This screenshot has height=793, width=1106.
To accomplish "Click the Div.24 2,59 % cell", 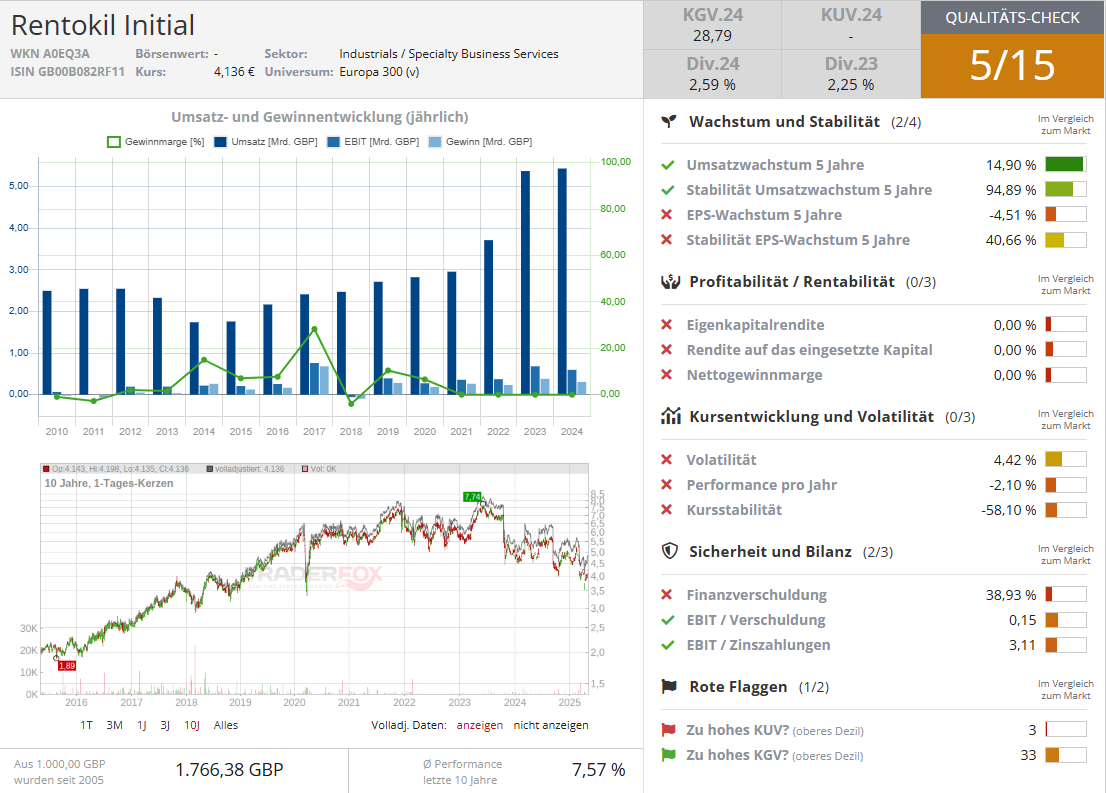I will pos(712,74).
